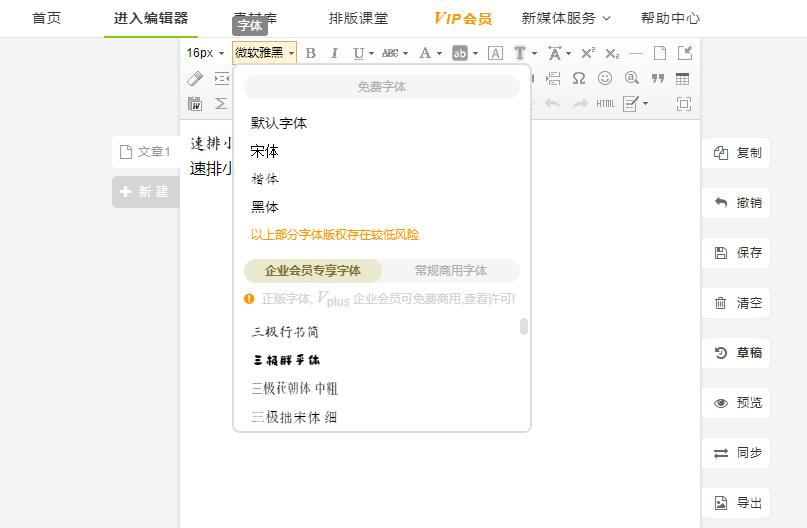Select the 宋体 font

[265, 151]
